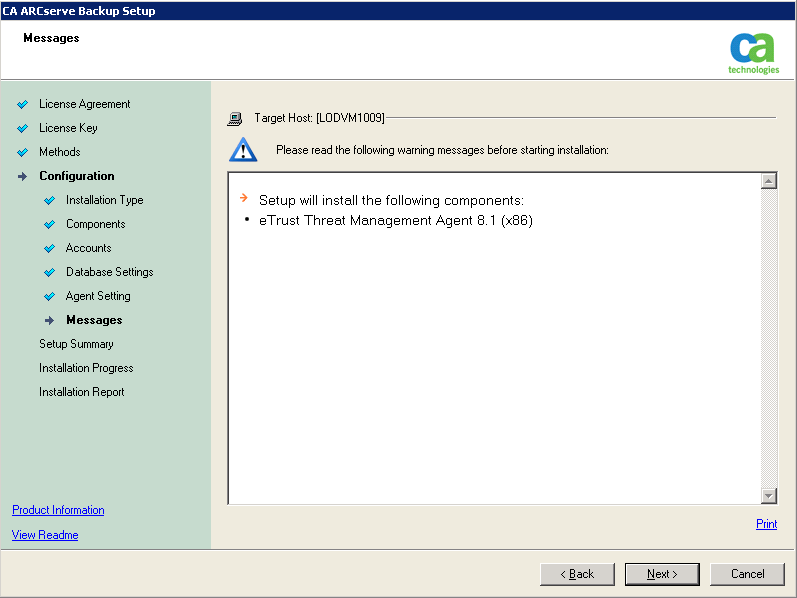Click the CA Technologies logo

753,53
